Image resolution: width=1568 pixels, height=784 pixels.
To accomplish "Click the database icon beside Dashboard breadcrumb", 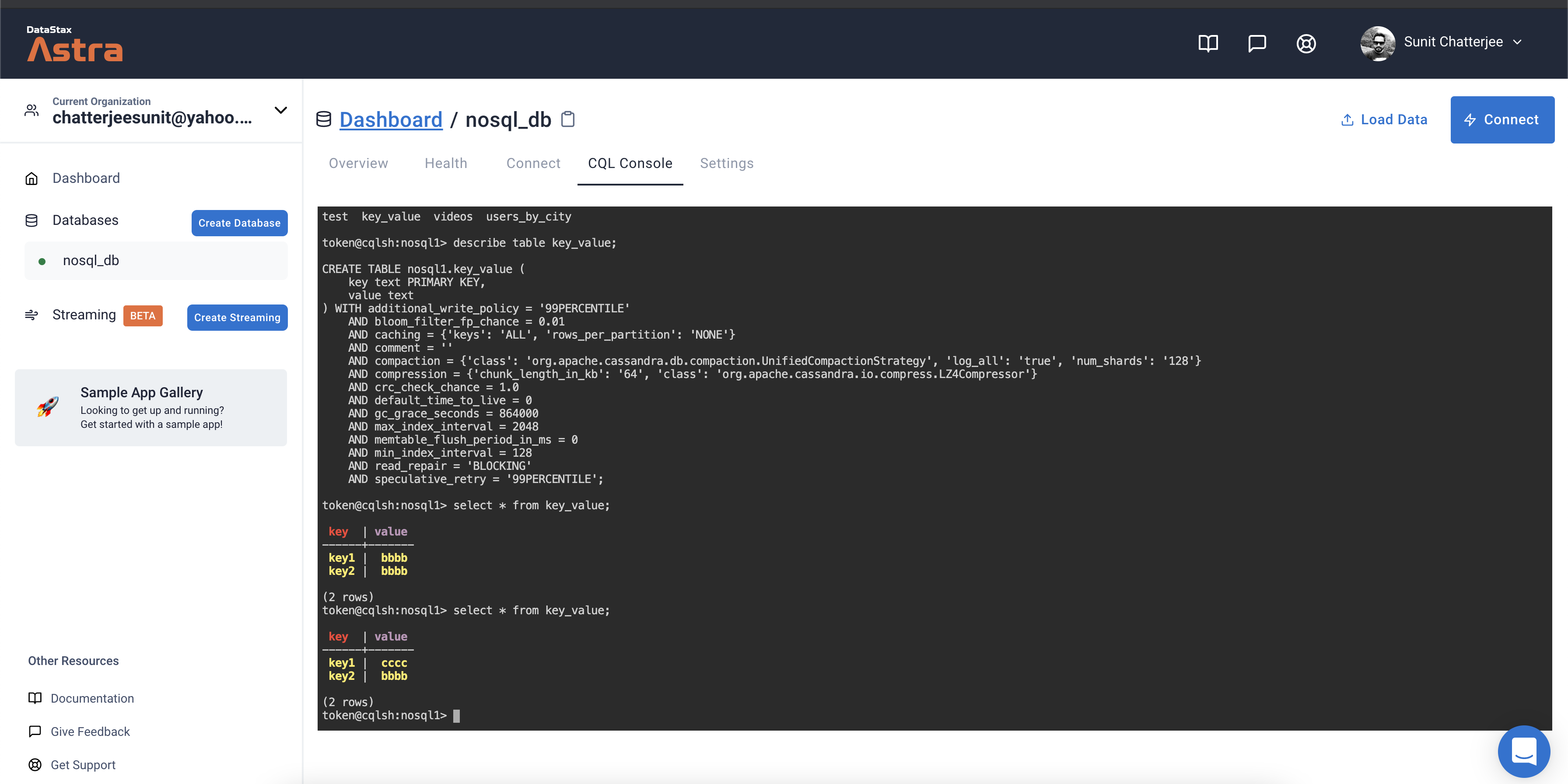I will point(323,119).
